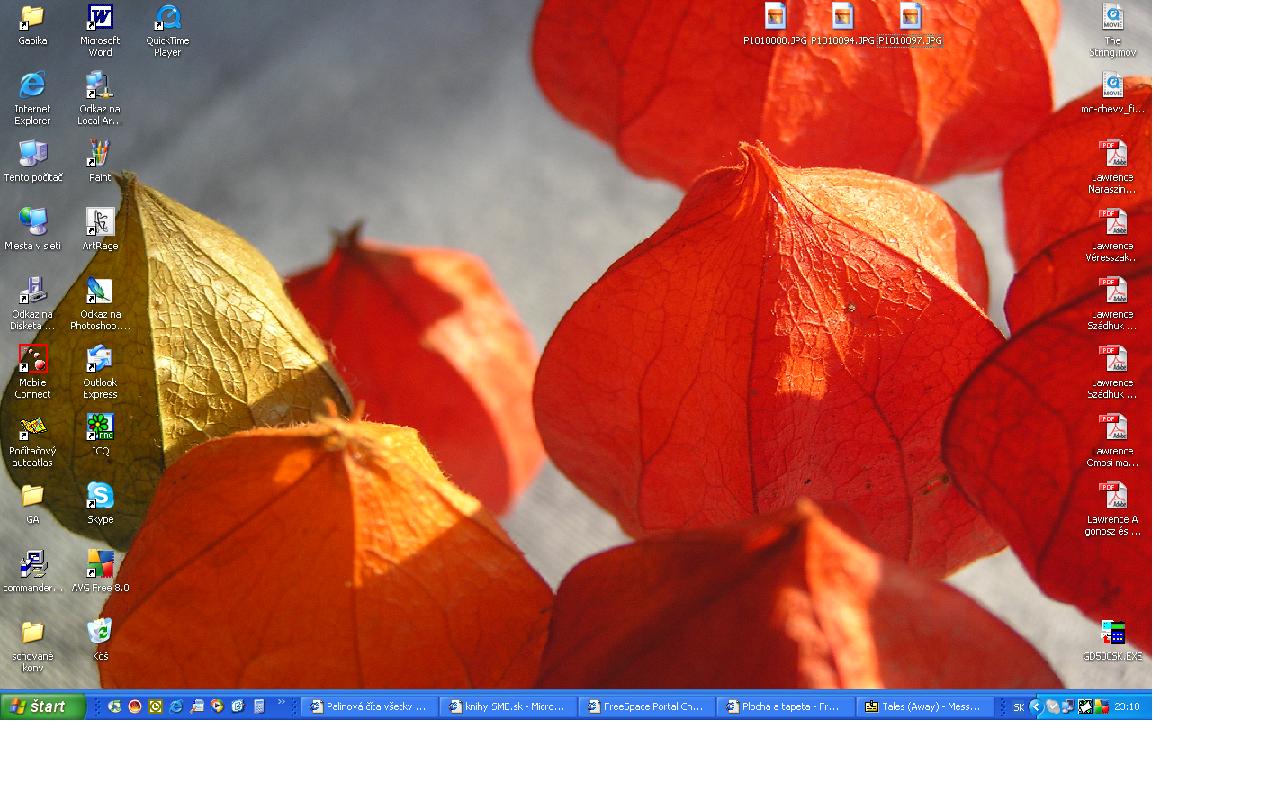
Task: Select the Outlook Express shortcut
Action: point(100,359)
